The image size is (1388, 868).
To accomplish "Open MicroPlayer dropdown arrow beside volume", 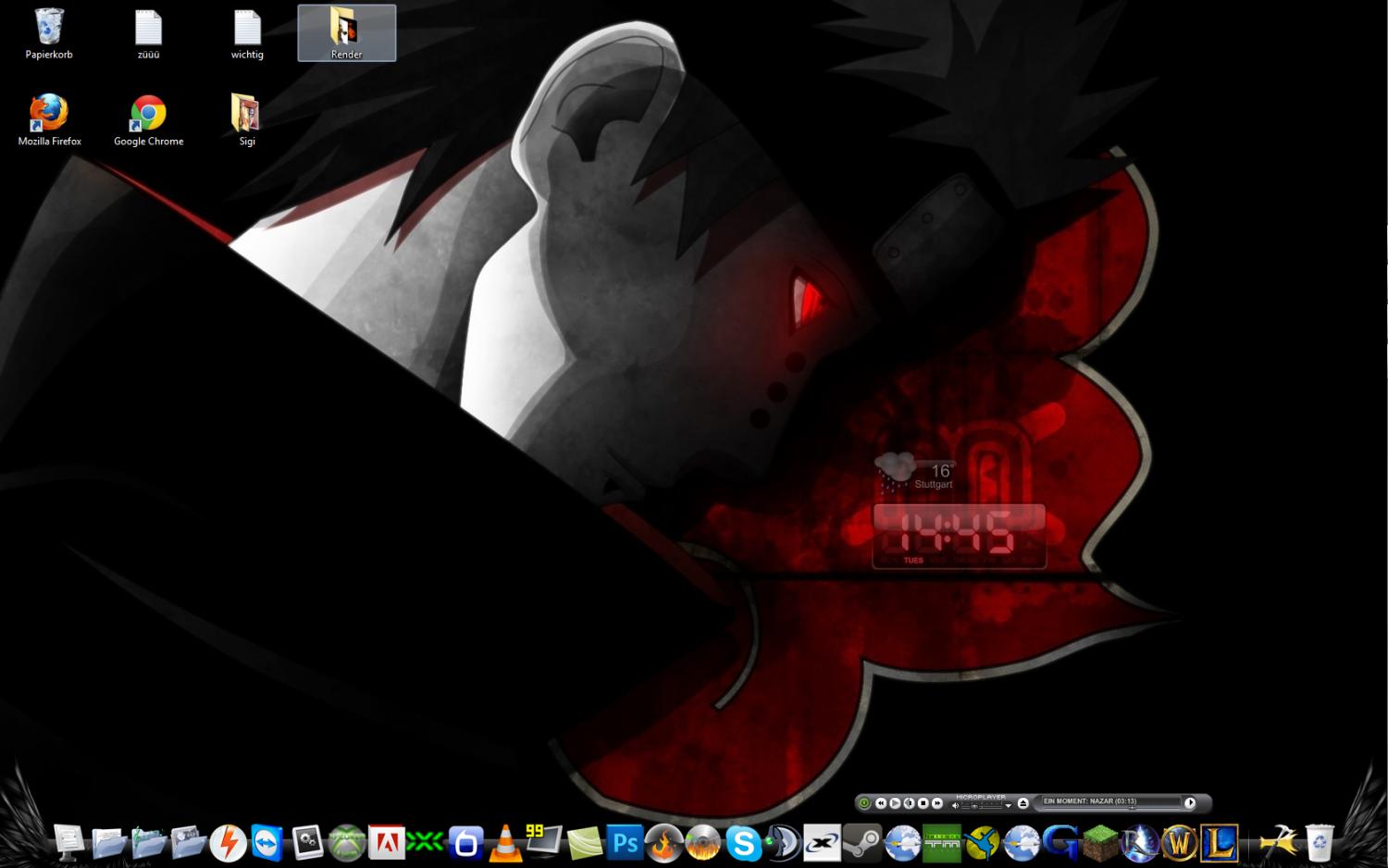I will (x=1008, y=806).
